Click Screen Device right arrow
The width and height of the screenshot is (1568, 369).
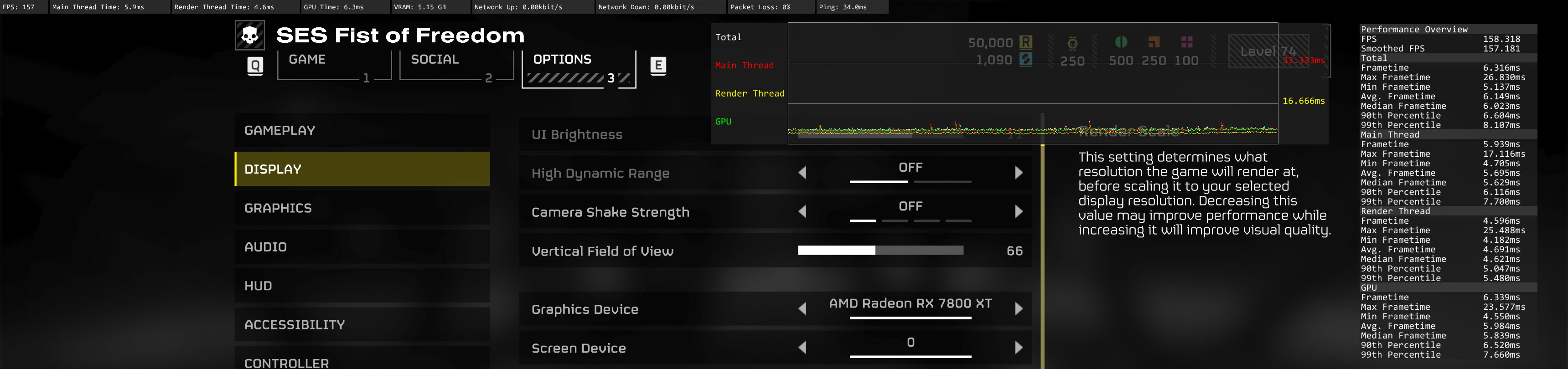(1019, 348)
